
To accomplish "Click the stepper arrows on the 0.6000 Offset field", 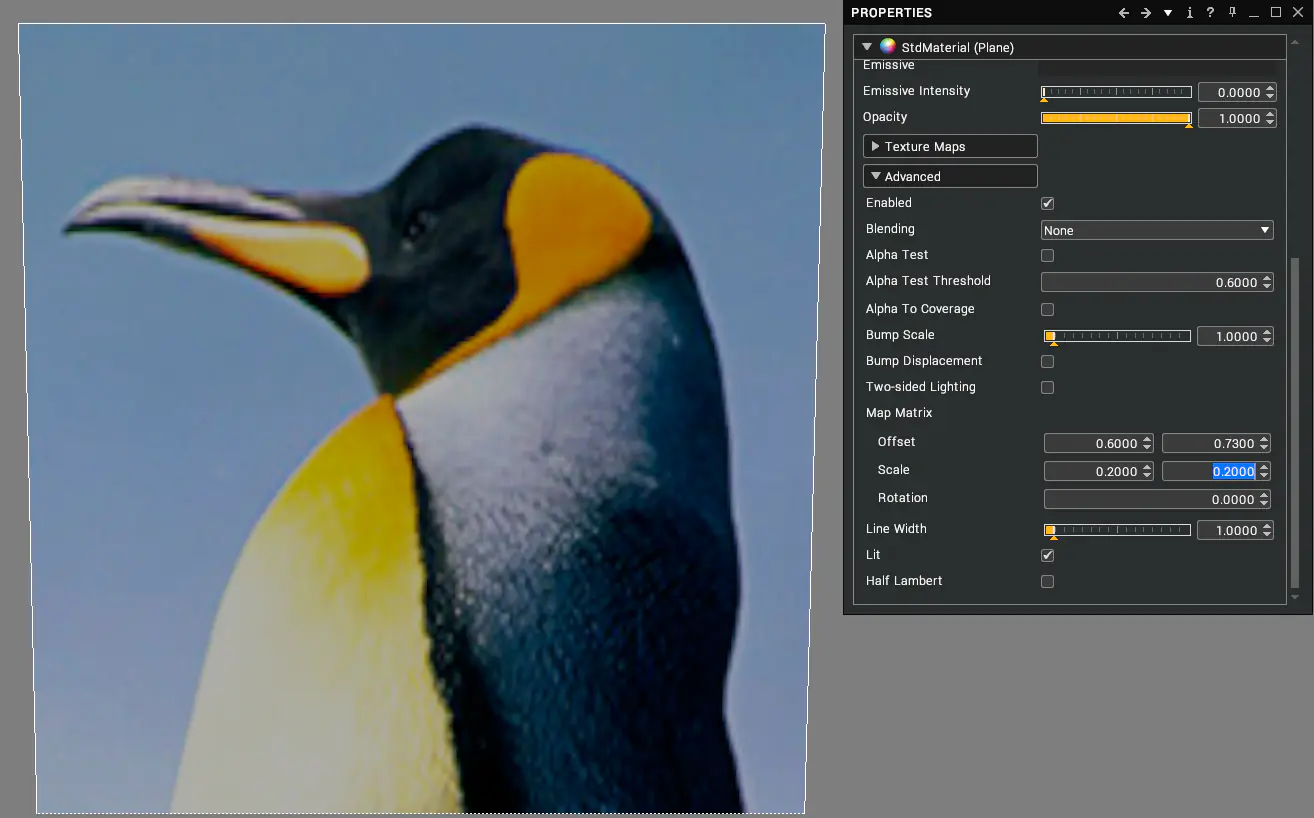I will pyautogui.click(x=1147, y=443).
